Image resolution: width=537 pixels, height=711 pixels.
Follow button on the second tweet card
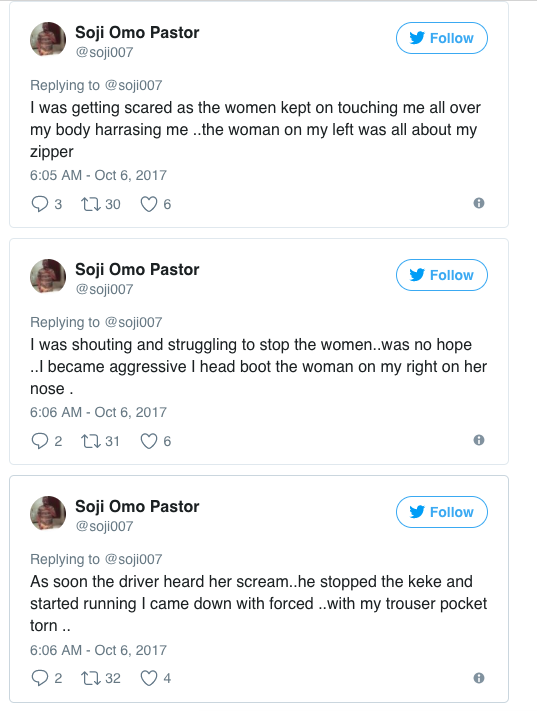[x=442, y=275]
